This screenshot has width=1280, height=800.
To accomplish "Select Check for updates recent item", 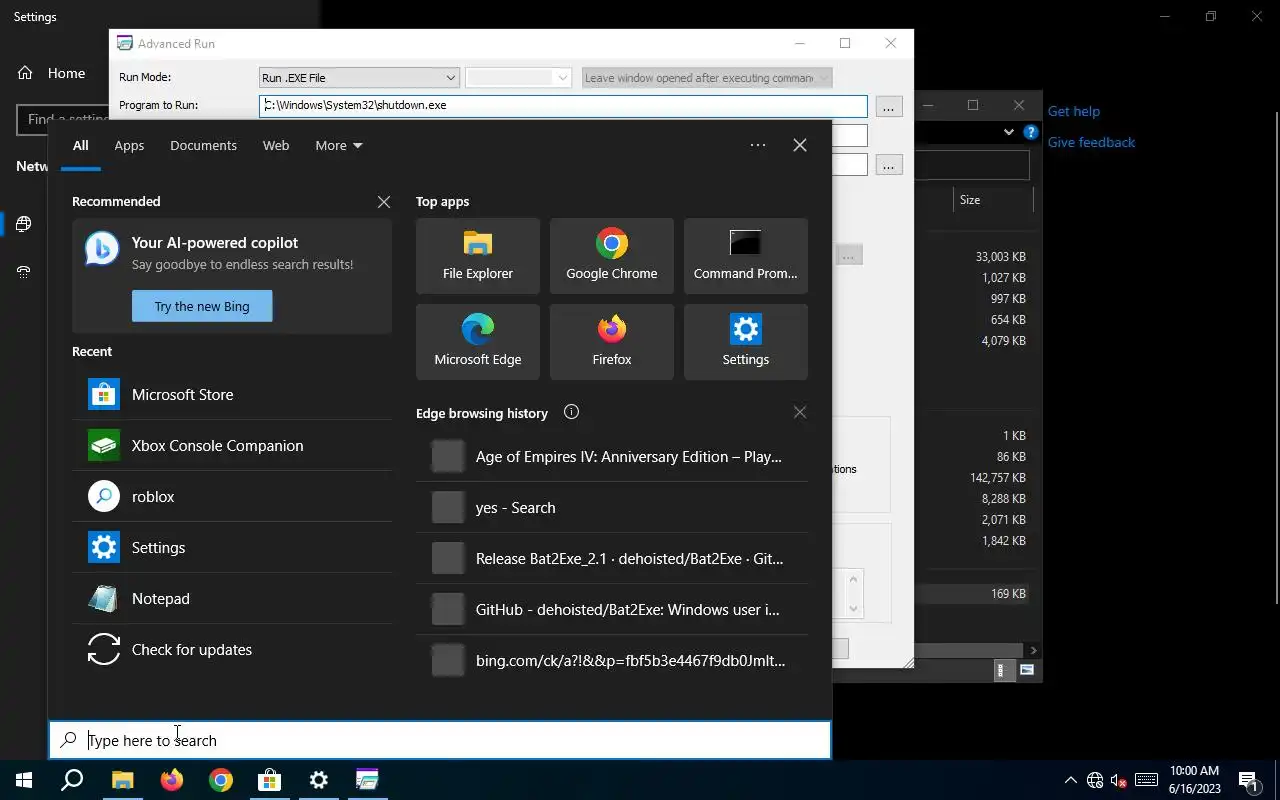I will [x=232, y=649].
